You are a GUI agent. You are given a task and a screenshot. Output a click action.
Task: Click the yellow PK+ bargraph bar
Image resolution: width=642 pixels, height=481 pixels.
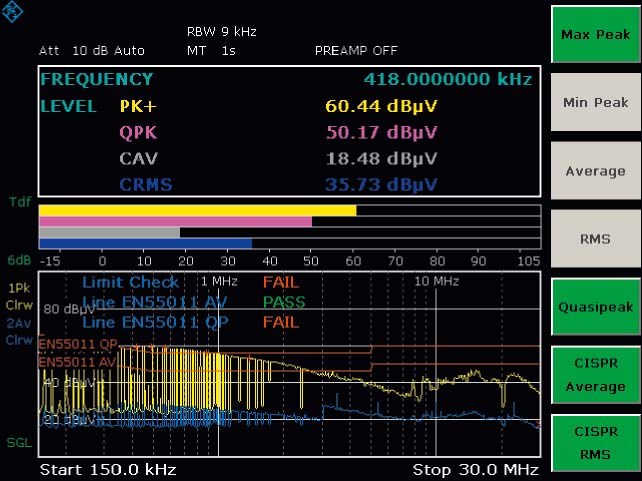click(x=198, y=210)
